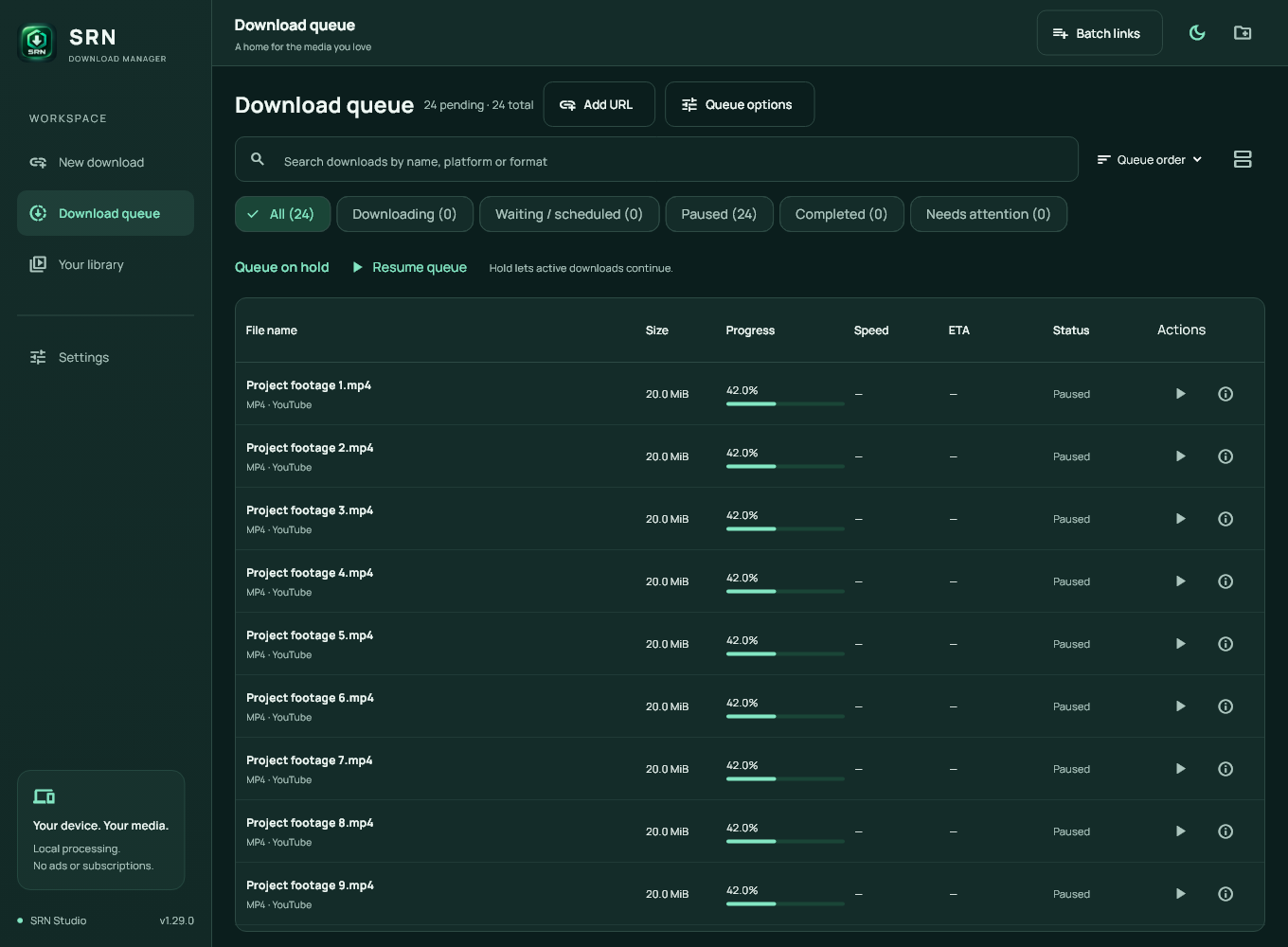Resume Project footage 5.mp4 download

click(1180, 644)
